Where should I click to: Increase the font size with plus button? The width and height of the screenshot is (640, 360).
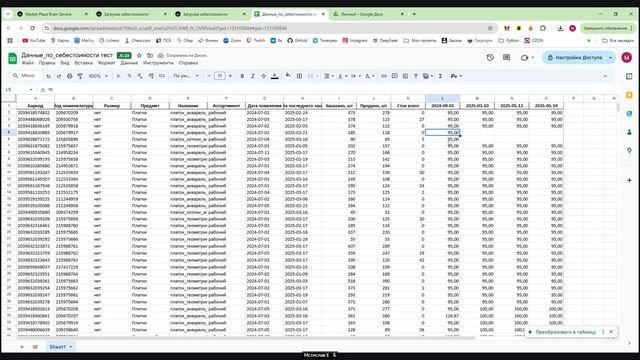pos(230,76)
